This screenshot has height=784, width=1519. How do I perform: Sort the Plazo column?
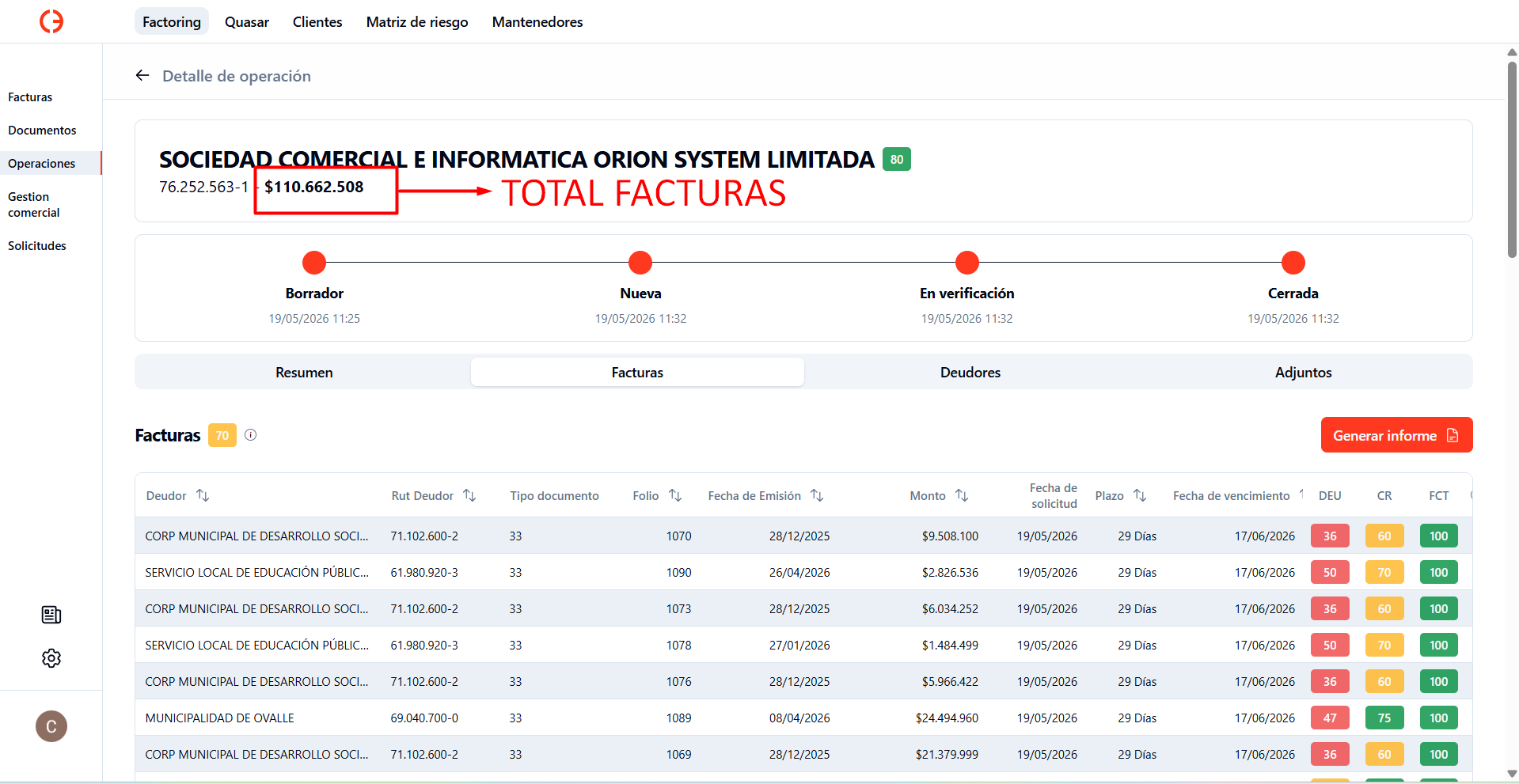pyautogui.click(x=1140, y=495)
